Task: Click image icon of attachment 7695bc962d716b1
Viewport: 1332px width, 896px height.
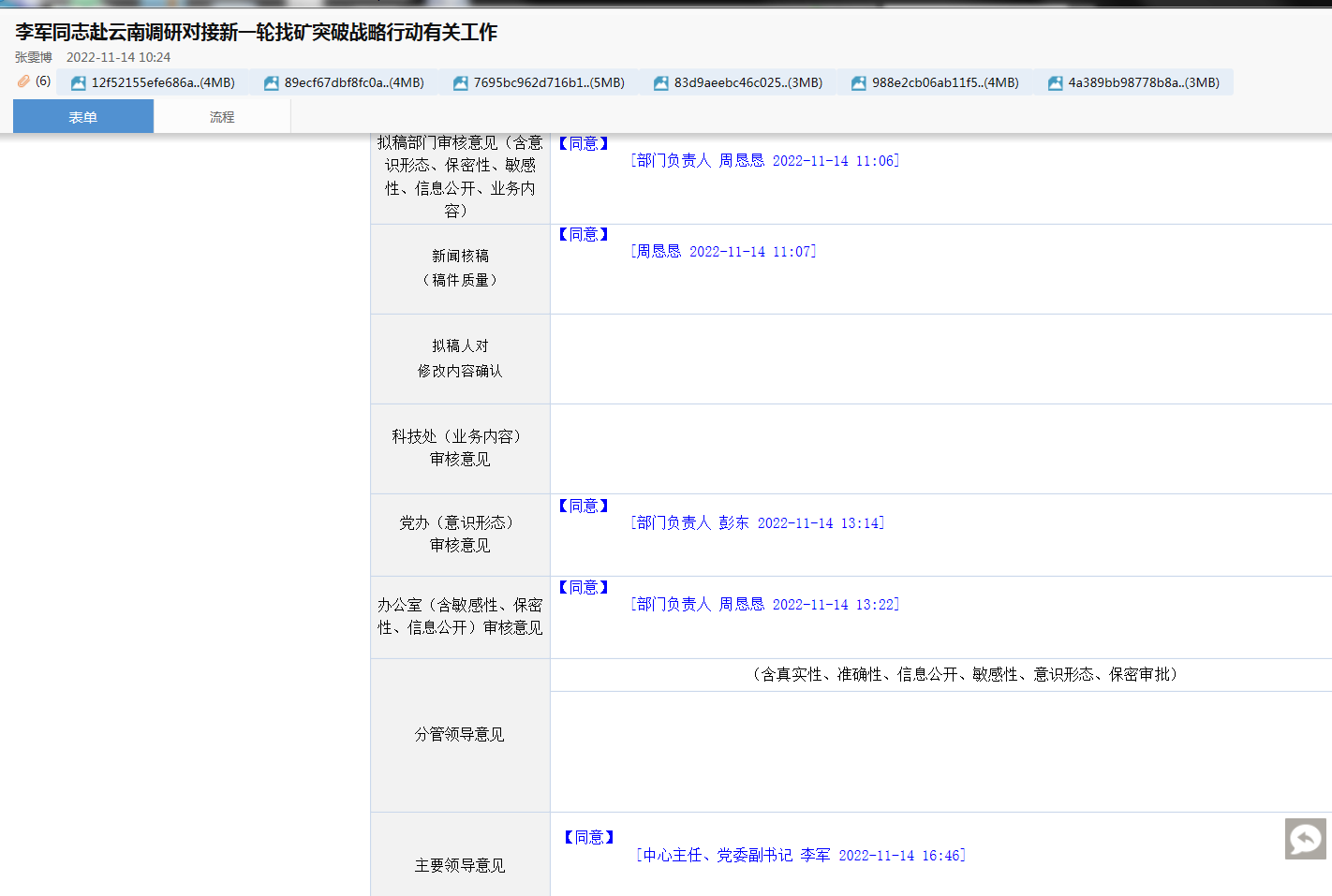Action: [461, 83]
